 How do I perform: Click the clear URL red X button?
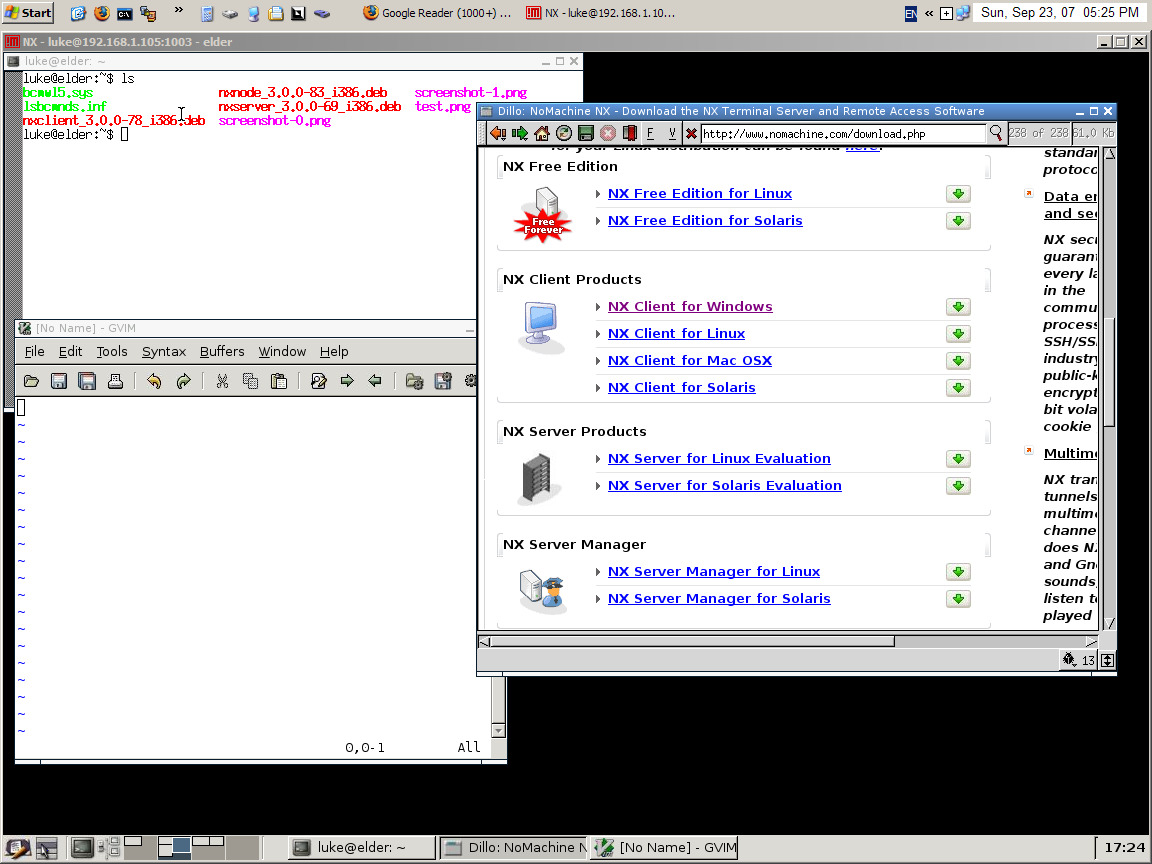coord(691,133)
